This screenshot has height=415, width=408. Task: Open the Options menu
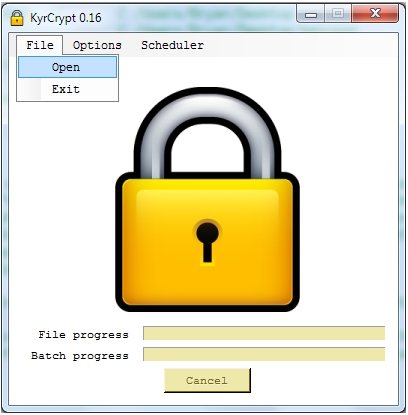coord(97,45)
